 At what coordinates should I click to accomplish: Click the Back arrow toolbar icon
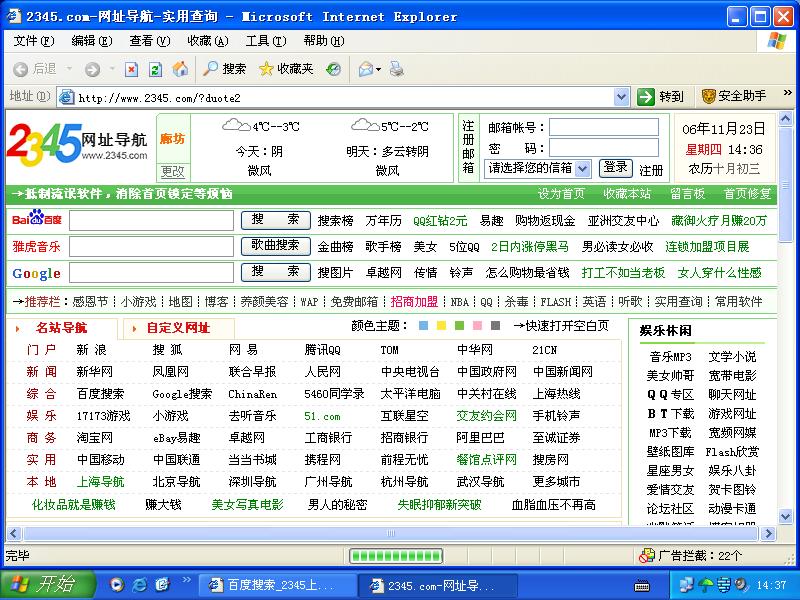pos(20,69)
